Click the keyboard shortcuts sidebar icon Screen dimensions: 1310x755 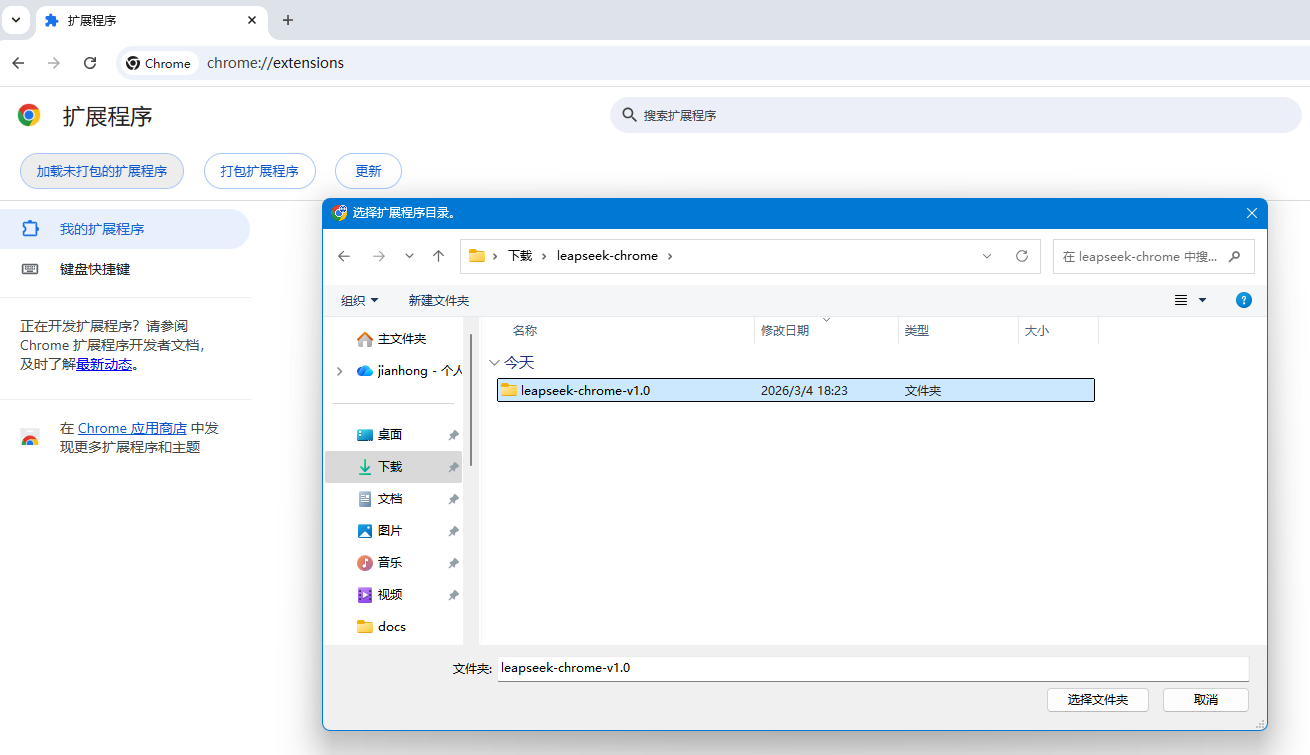30,269
